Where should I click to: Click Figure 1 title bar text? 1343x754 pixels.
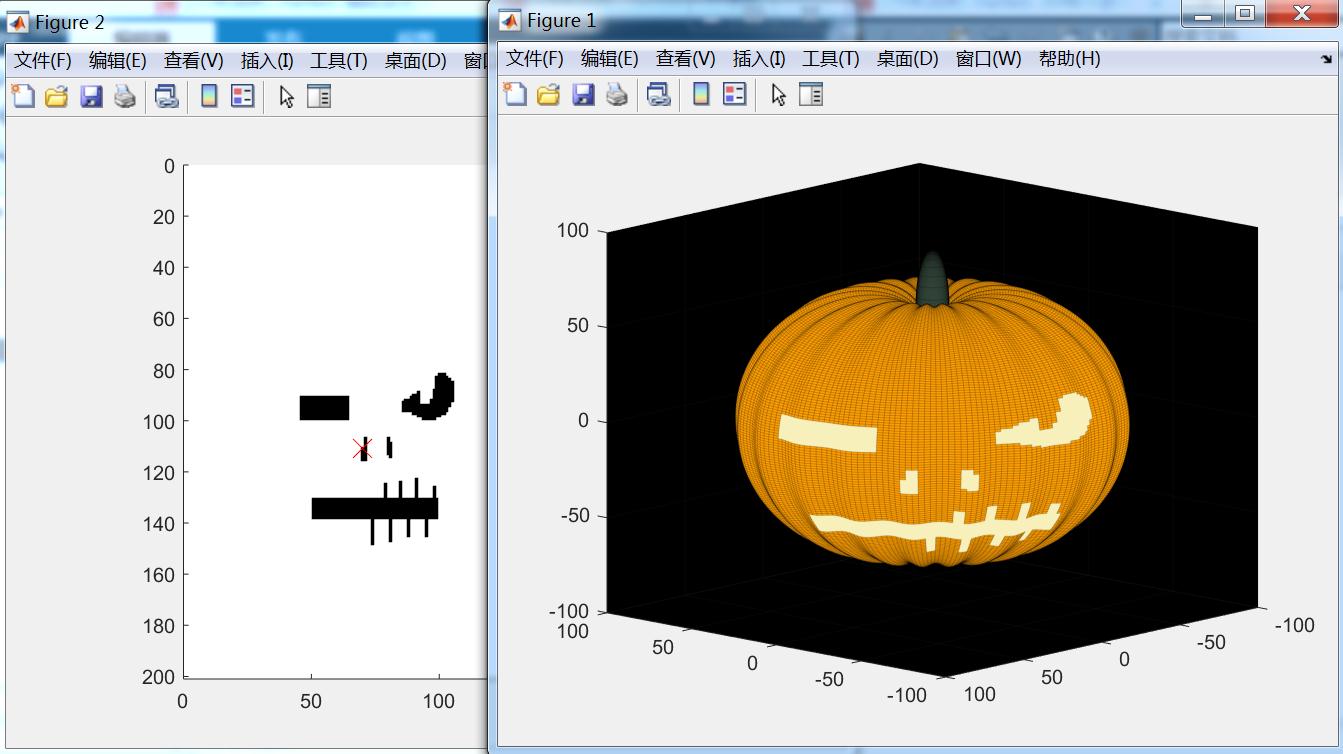(x=561, y=20)
